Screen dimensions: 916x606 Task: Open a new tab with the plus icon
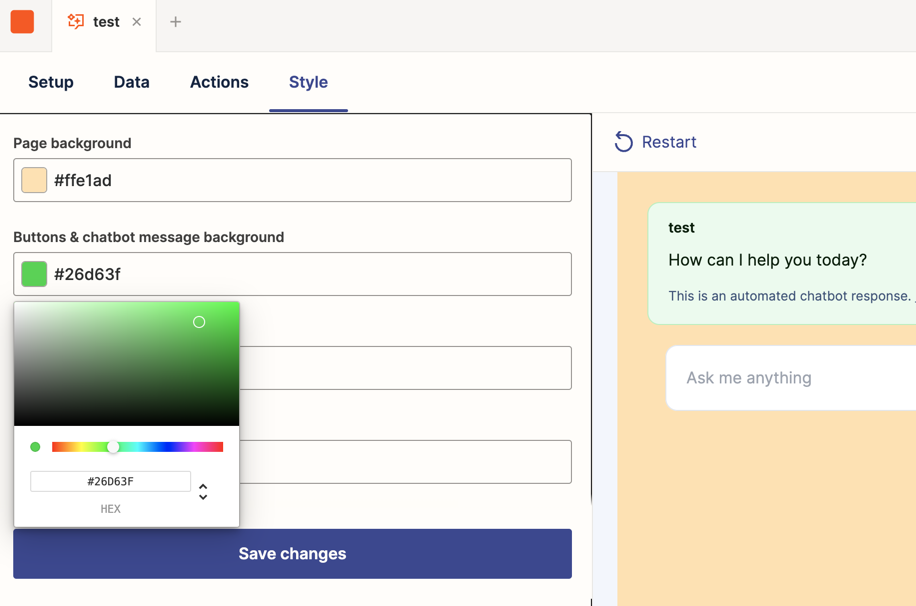click(x=175, y=22)
